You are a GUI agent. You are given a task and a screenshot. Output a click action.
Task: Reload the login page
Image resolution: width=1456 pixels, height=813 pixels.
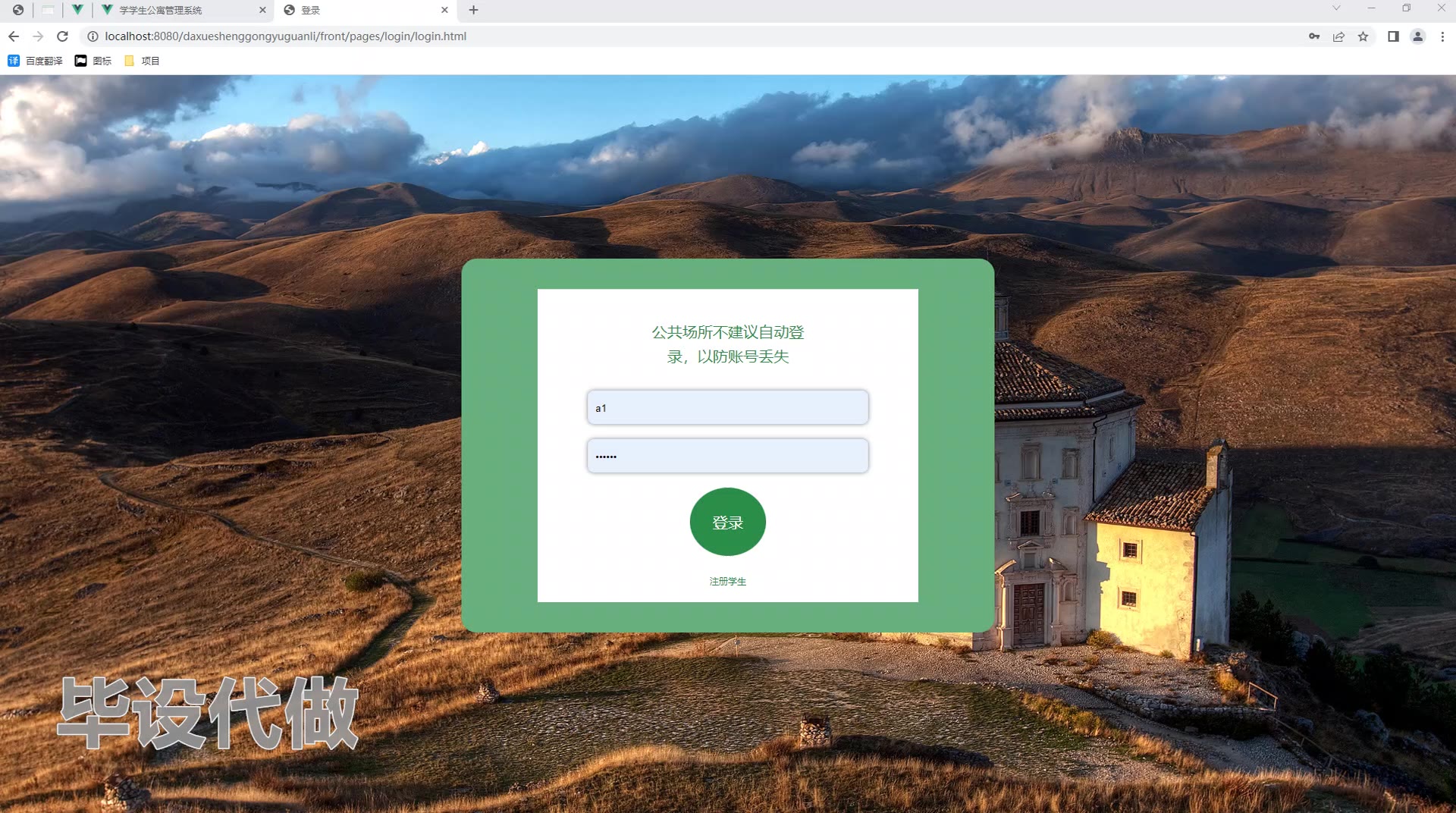[x=63, y=36]
